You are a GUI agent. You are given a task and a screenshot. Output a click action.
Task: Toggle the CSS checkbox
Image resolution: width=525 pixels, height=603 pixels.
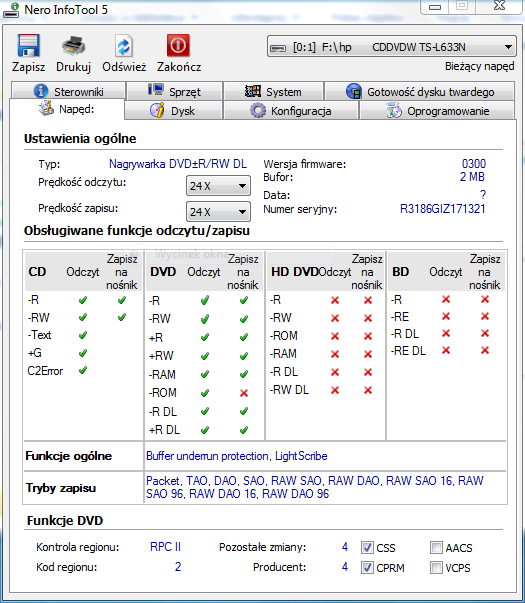367,547
